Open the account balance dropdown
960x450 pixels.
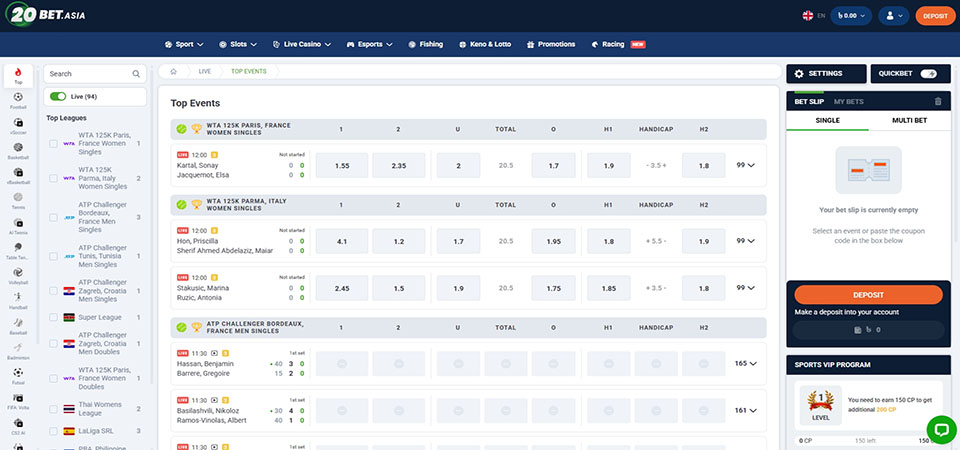click(851, 16)
